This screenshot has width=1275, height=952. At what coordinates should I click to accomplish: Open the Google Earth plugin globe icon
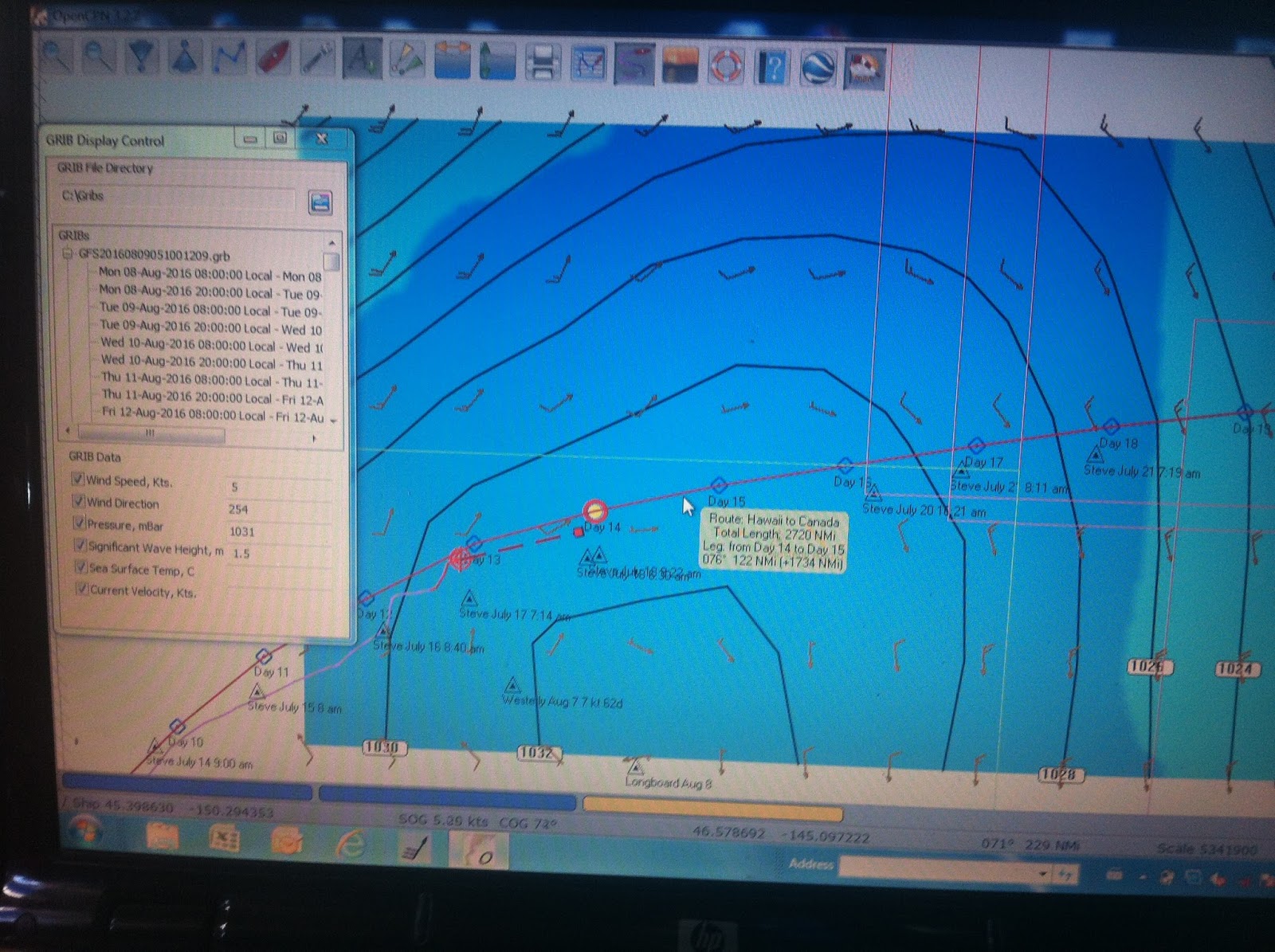click(x=818, y=68)
